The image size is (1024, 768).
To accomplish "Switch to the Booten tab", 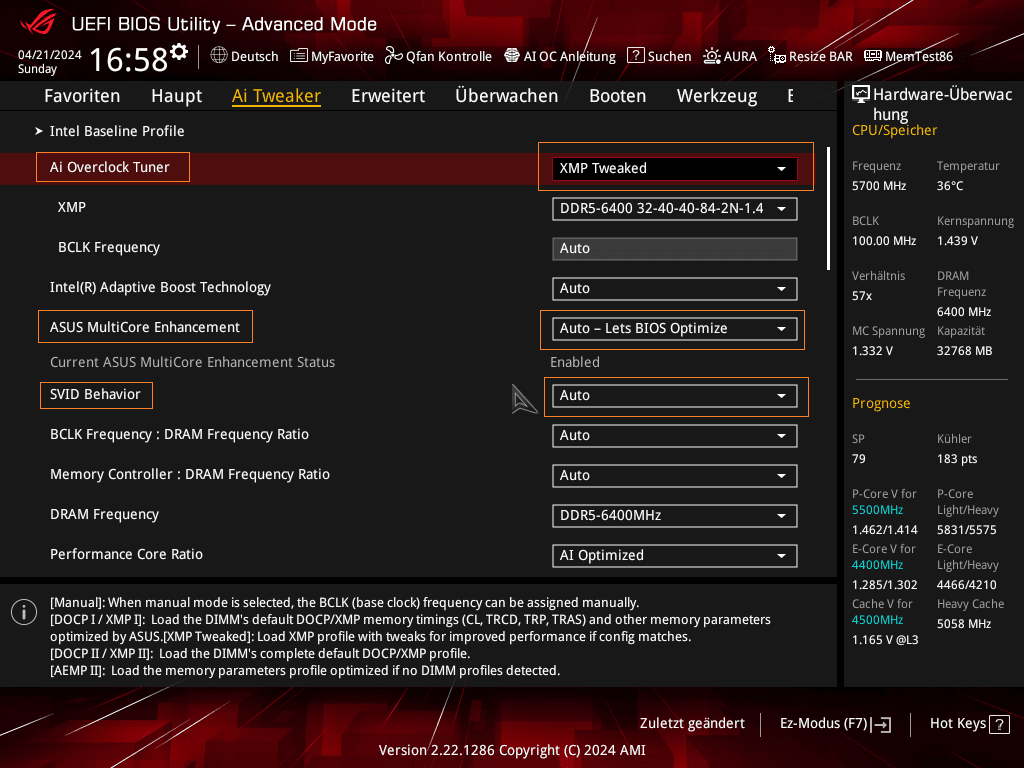I will (617, 96).
